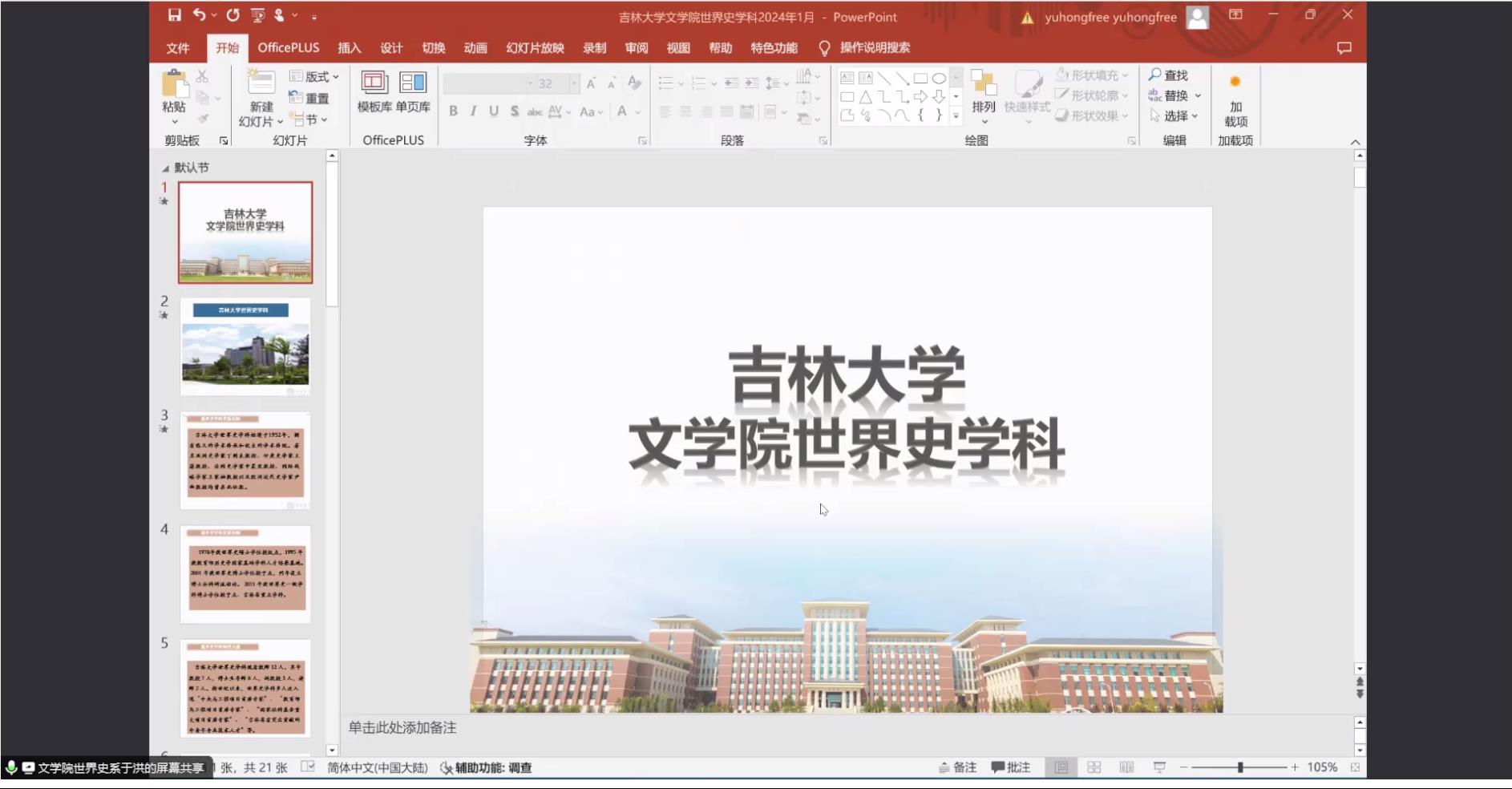Click the Save icon in quick access toolbar

click(x=174, y=15)
